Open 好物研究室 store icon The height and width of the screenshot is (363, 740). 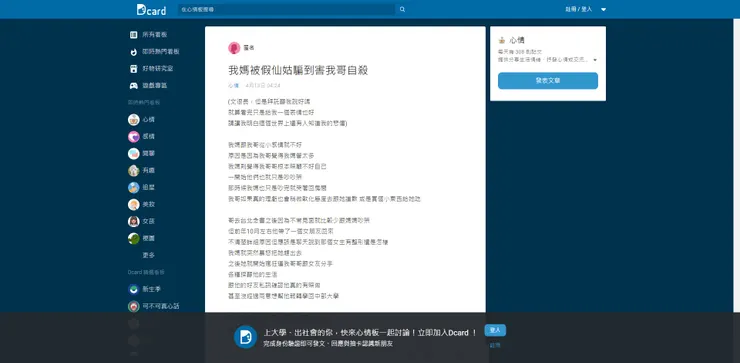(134, 68)
